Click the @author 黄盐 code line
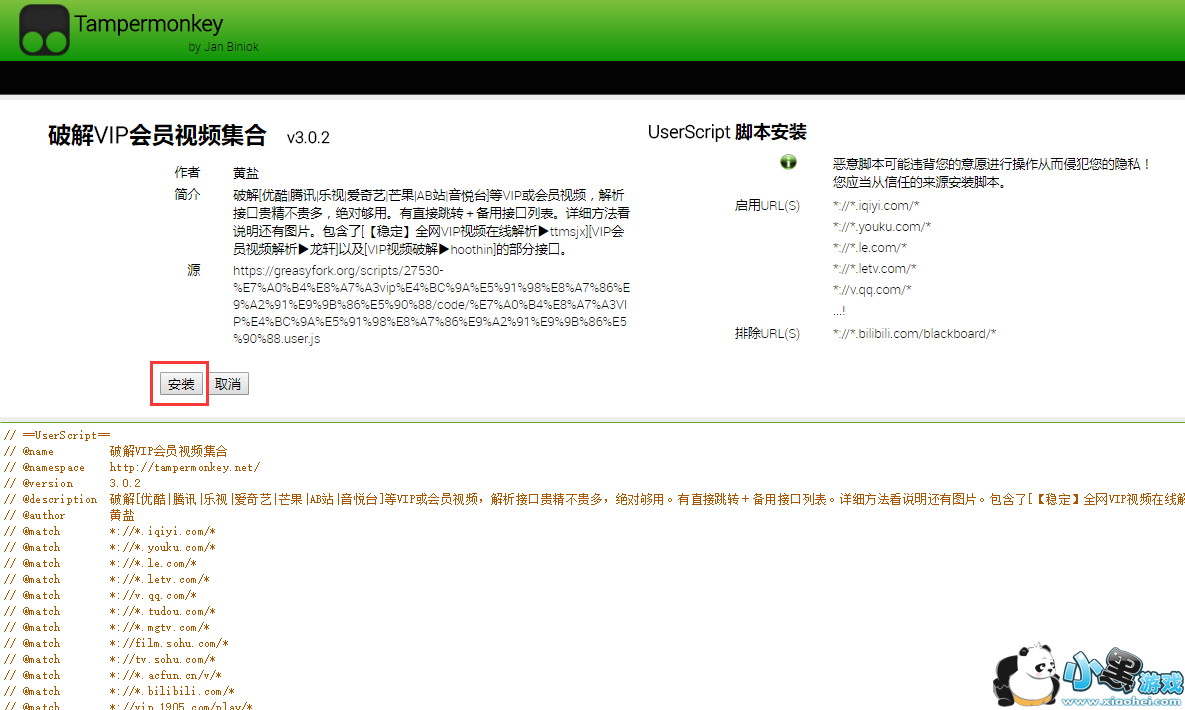The width and height of the screenshot is (1185, 710). click(x=70, y=515)
